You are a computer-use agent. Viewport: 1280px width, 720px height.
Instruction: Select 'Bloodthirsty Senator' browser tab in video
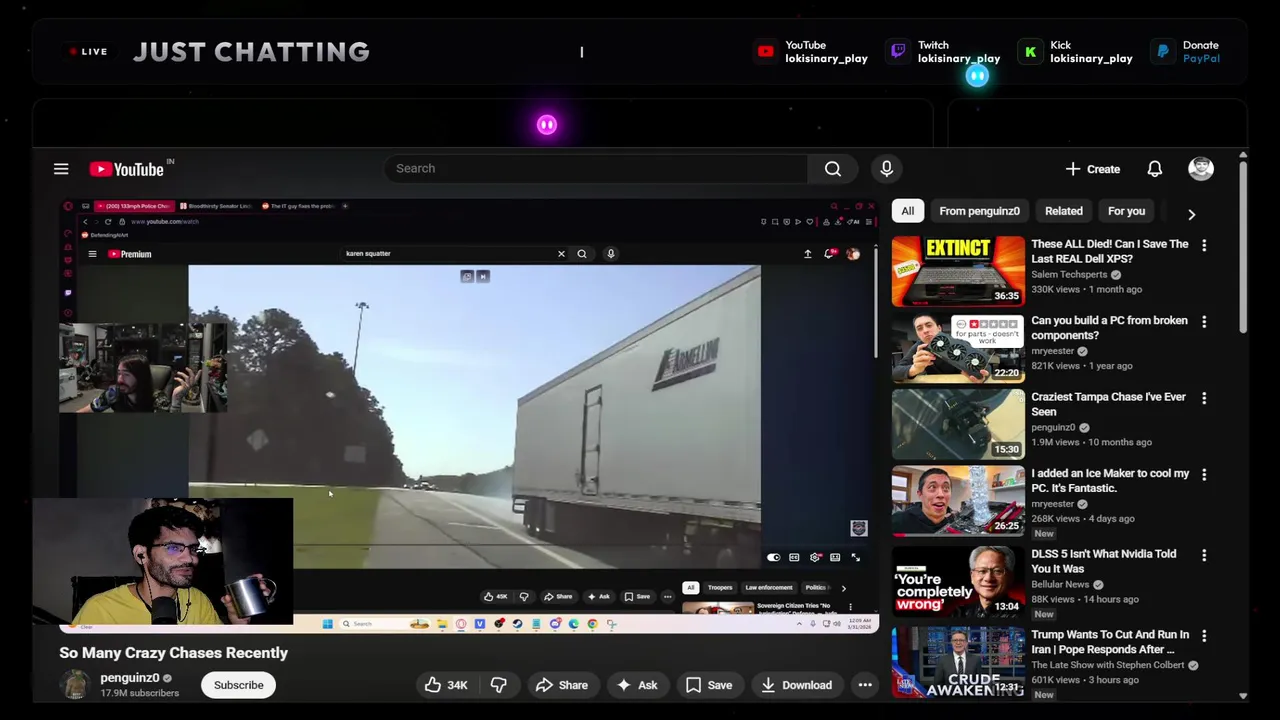pyautogui.click(x=215, y=206)
